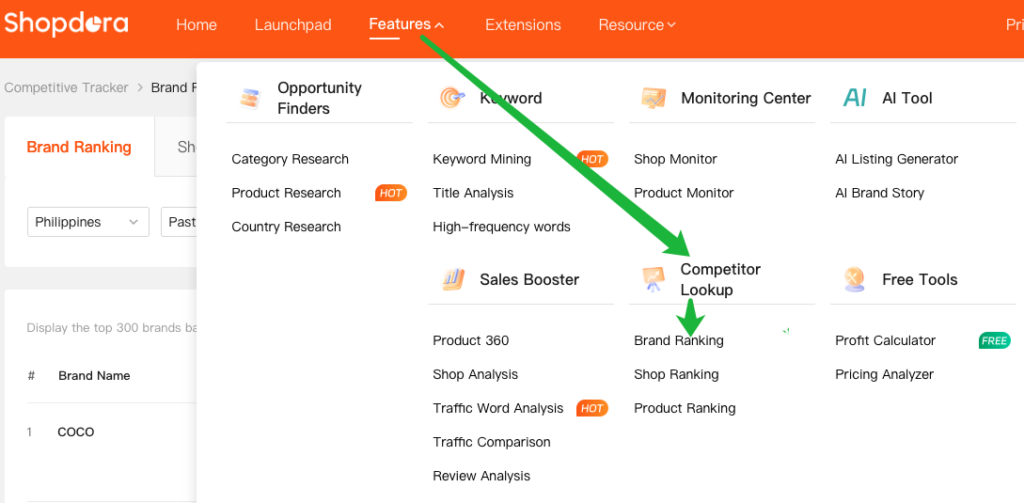Open Traffic Word Analysis
This screenshot has width=1024, height=503.
[x=498, y=409]
